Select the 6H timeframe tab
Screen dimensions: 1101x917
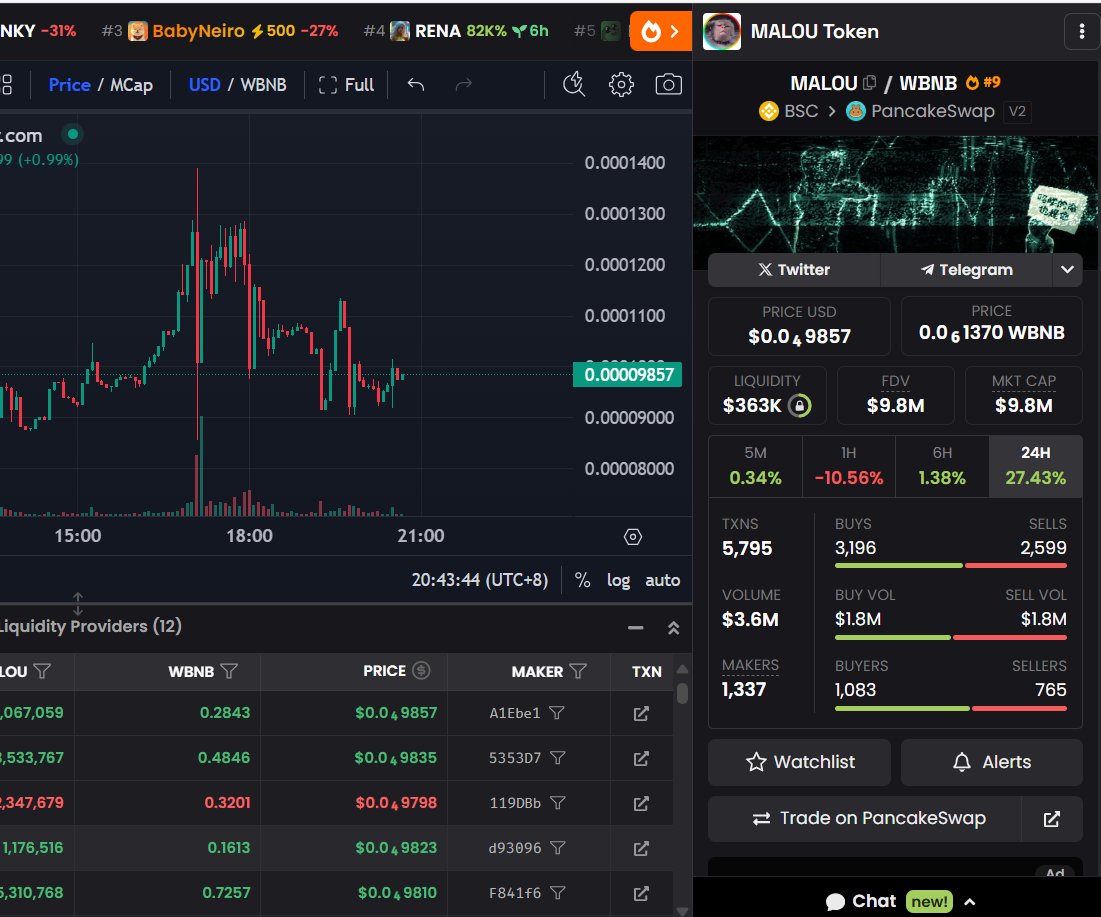pos(942,466)
